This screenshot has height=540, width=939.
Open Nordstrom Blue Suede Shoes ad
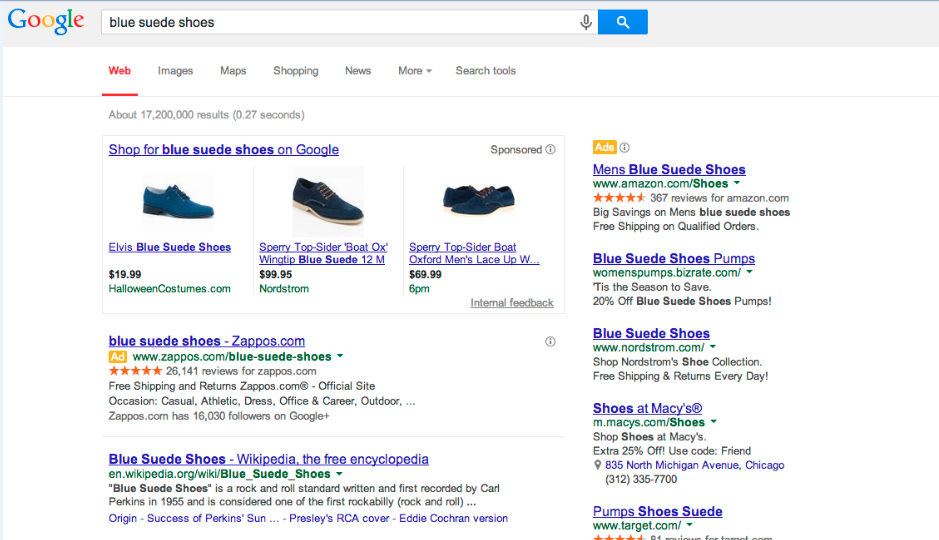(x=651, y=333)
